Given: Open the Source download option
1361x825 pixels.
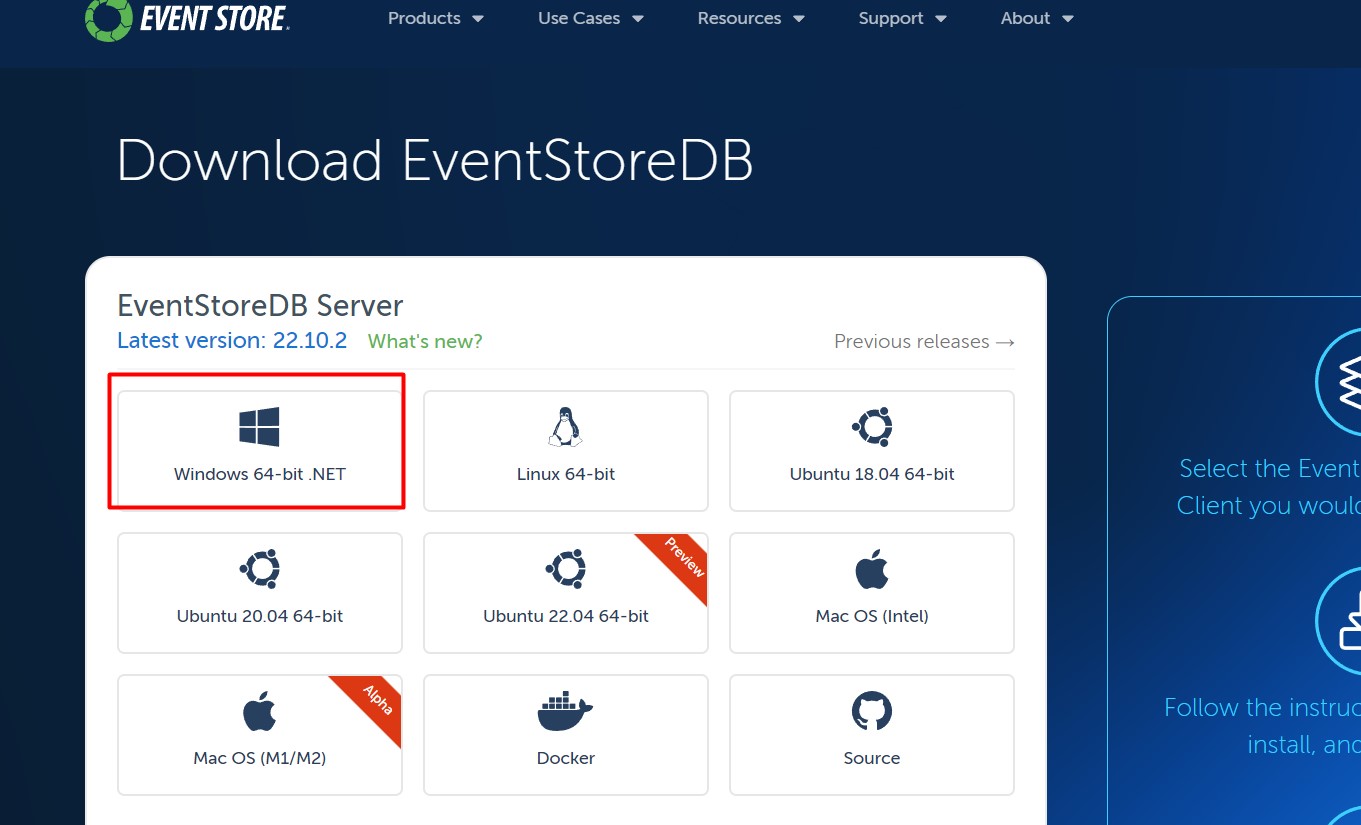Looking at the screenshot, I should tap(872, 735).
